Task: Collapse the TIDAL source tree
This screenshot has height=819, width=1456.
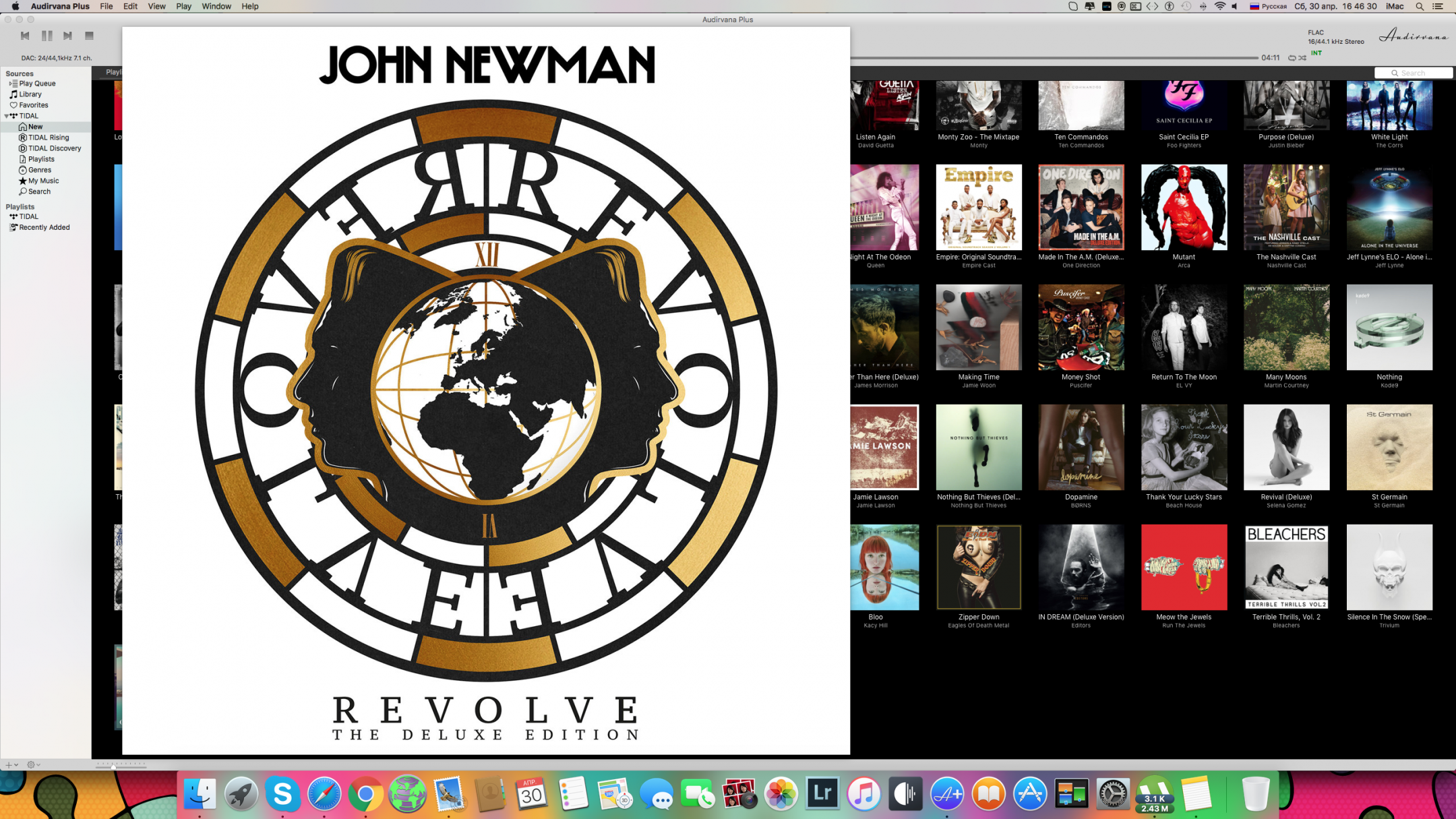Action: [x=7, y=116]
